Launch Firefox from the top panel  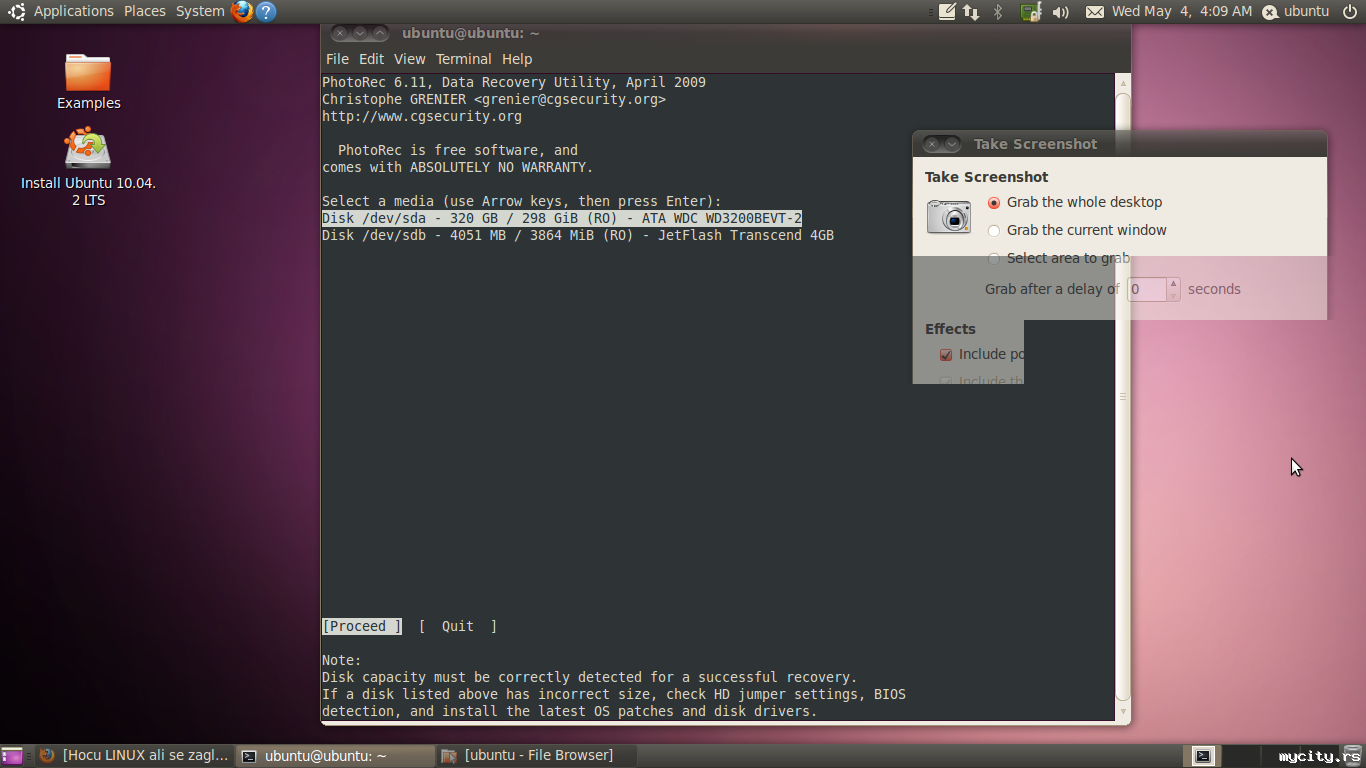[x=241, y=12]
